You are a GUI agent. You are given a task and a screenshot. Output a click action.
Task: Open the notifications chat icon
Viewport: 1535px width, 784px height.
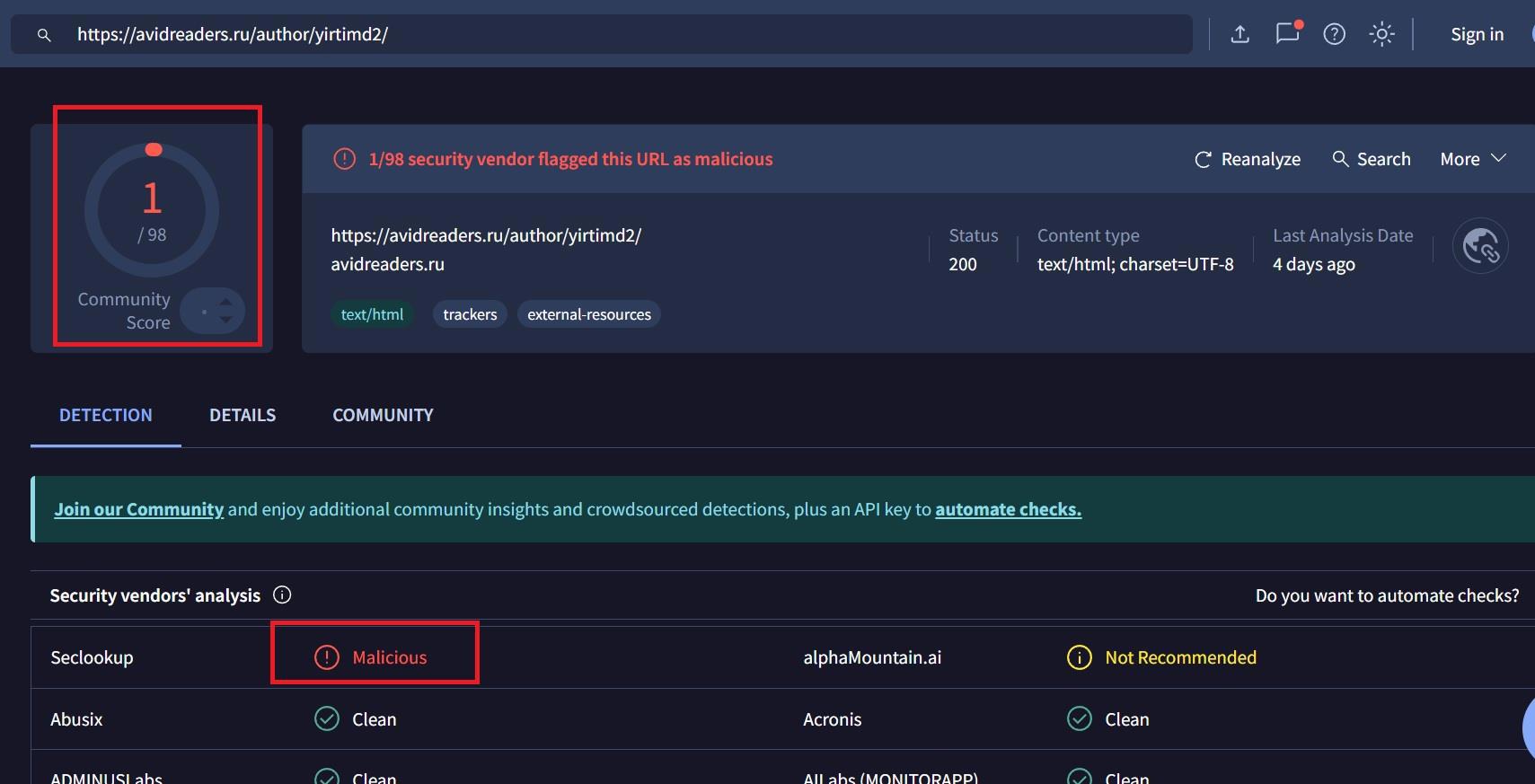[x=1287, y=34]
